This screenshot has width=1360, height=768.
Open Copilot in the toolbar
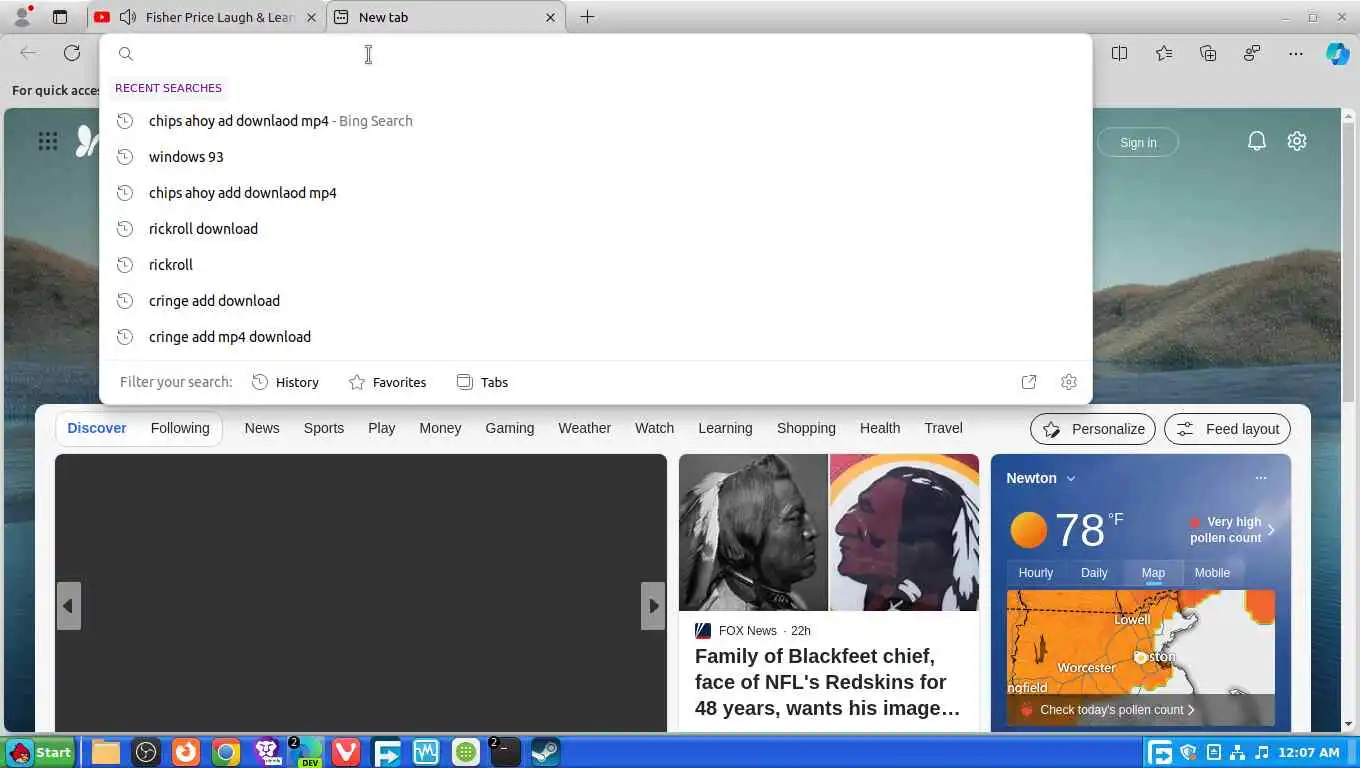(x=1338, y=53)
